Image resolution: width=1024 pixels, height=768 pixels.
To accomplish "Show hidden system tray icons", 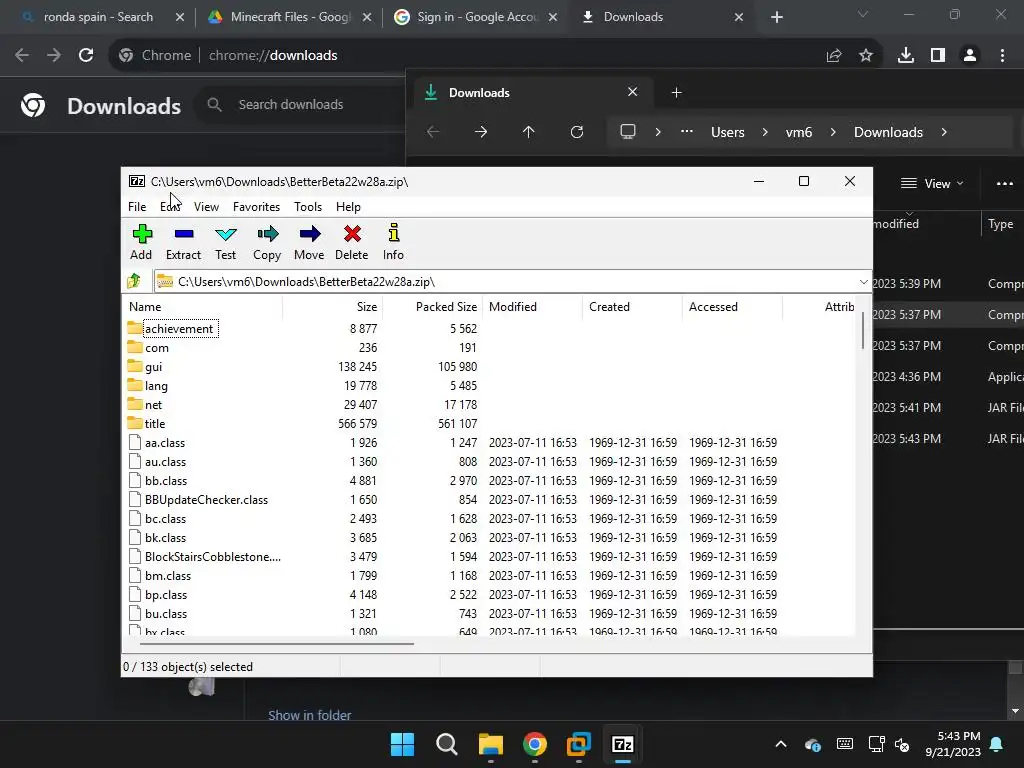I will [780, 744].
